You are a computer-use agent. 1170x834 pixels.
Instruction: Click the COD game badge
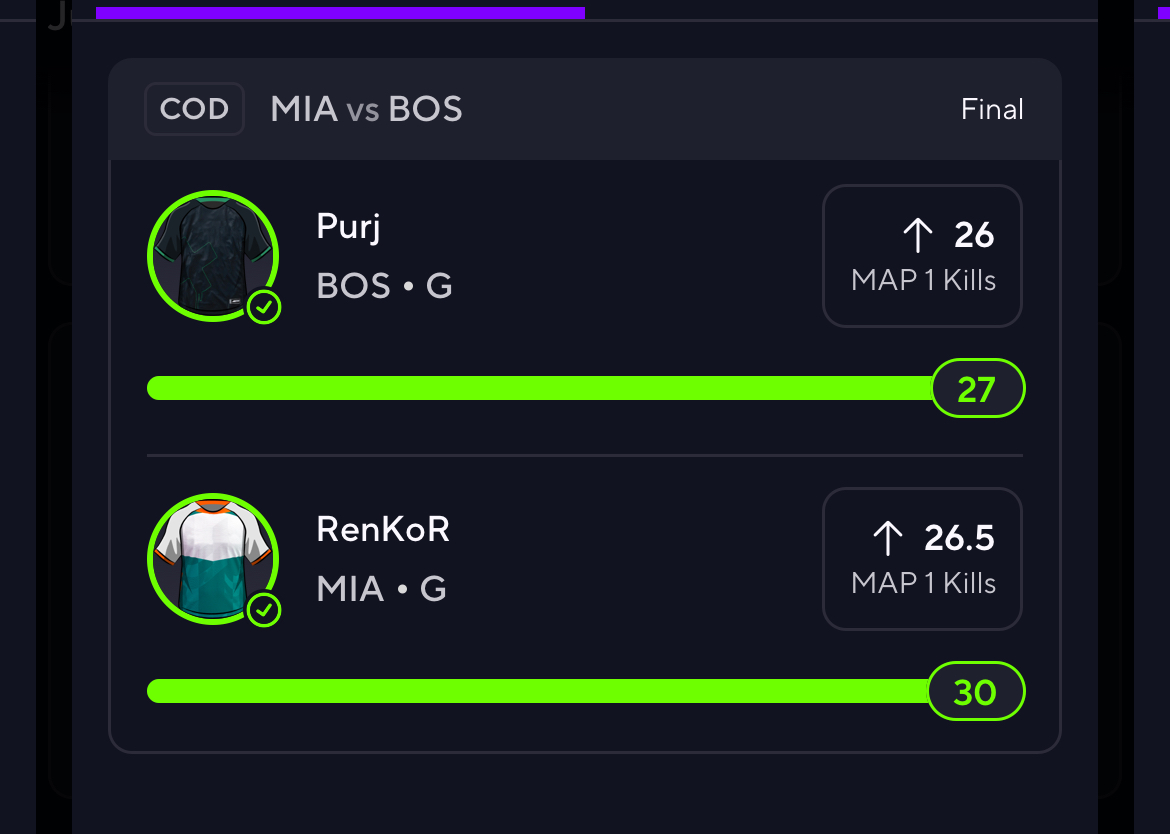pos(194,109)
